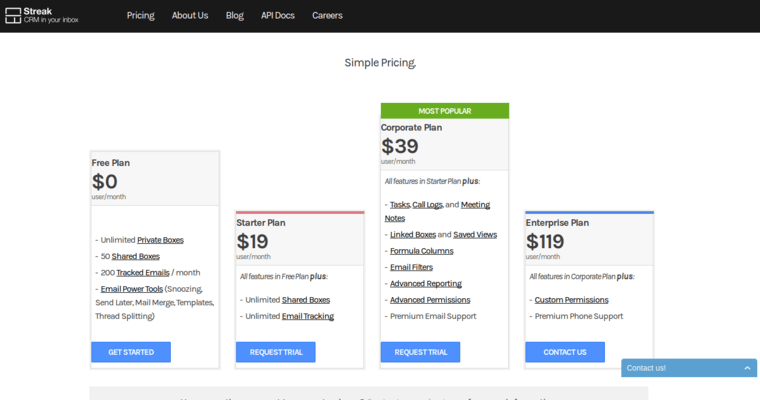Open the Formula Columns link
This screenshot has height=400, width=760.
[421, 251]
